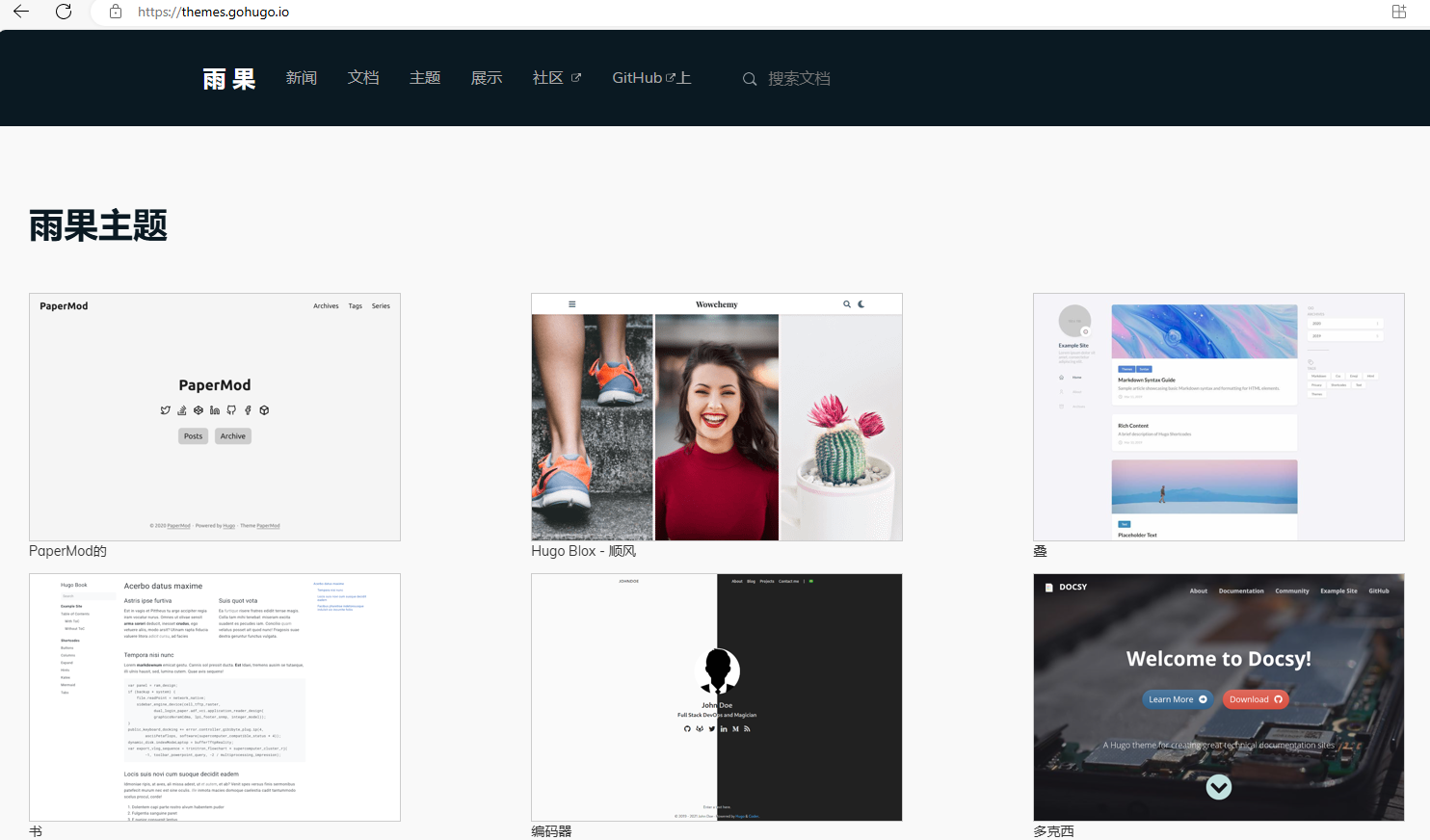Reload the page with refresh icon
The width and height of the screenshot is (1430, 840).
click(64, 12)
